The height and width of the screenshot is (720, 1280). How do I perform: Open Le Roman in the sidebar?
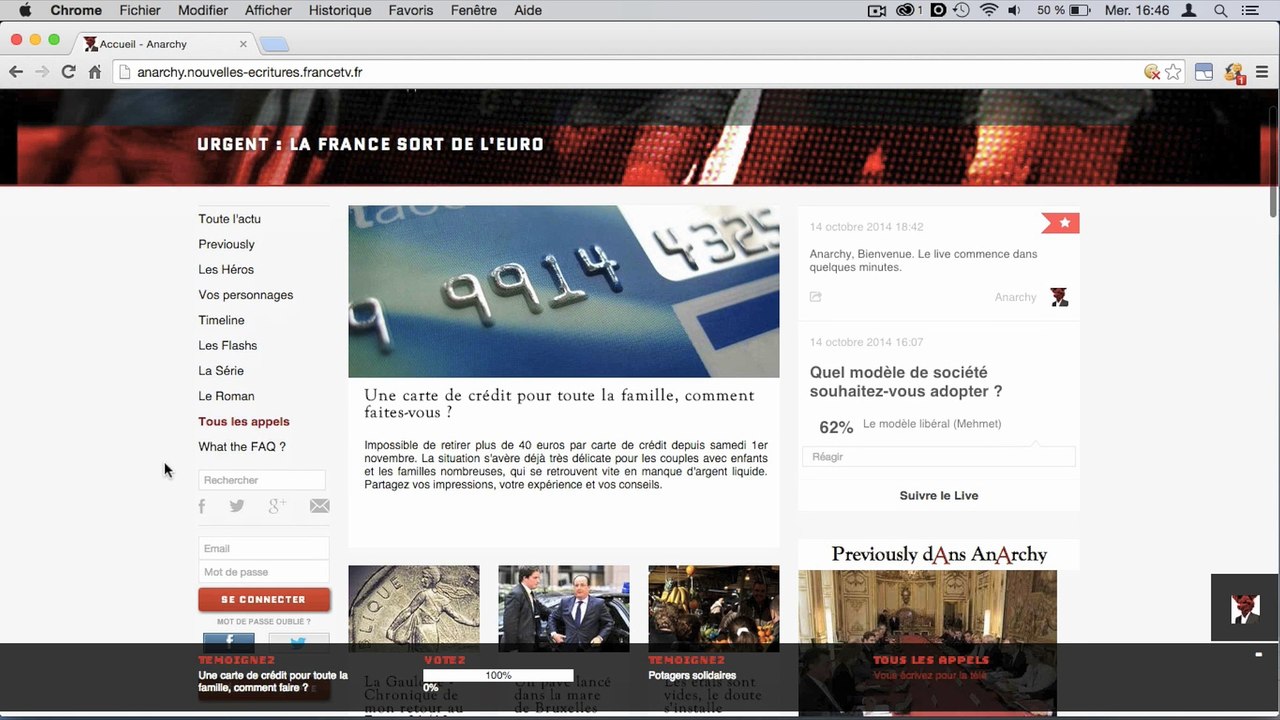(x=227, y=396)
